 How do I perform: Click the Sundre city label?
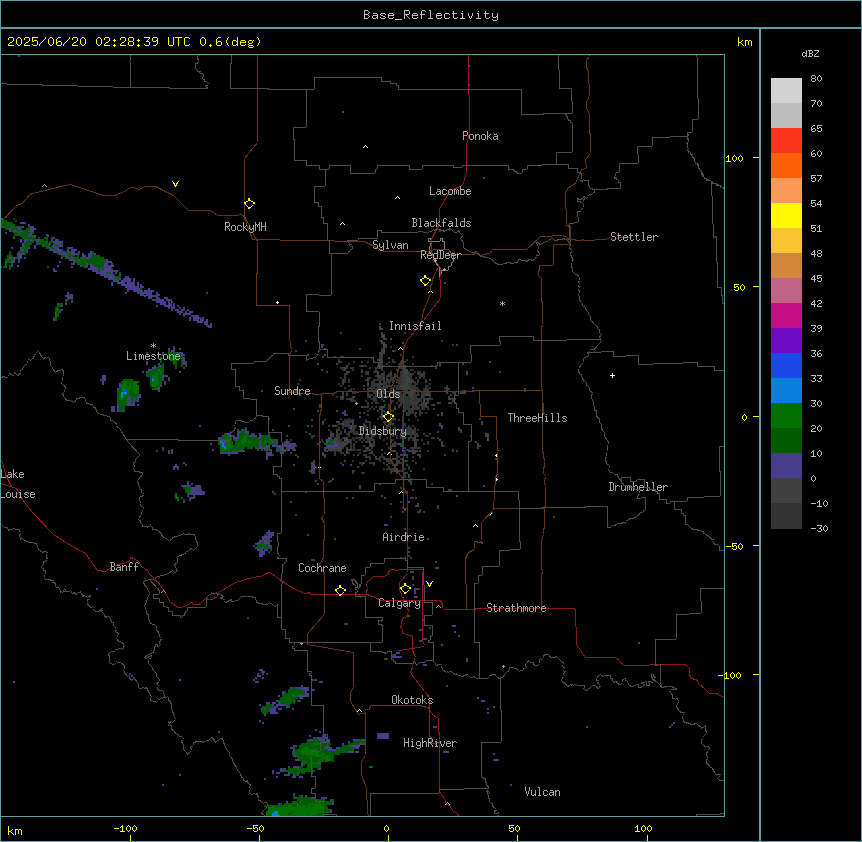(292, 391)
